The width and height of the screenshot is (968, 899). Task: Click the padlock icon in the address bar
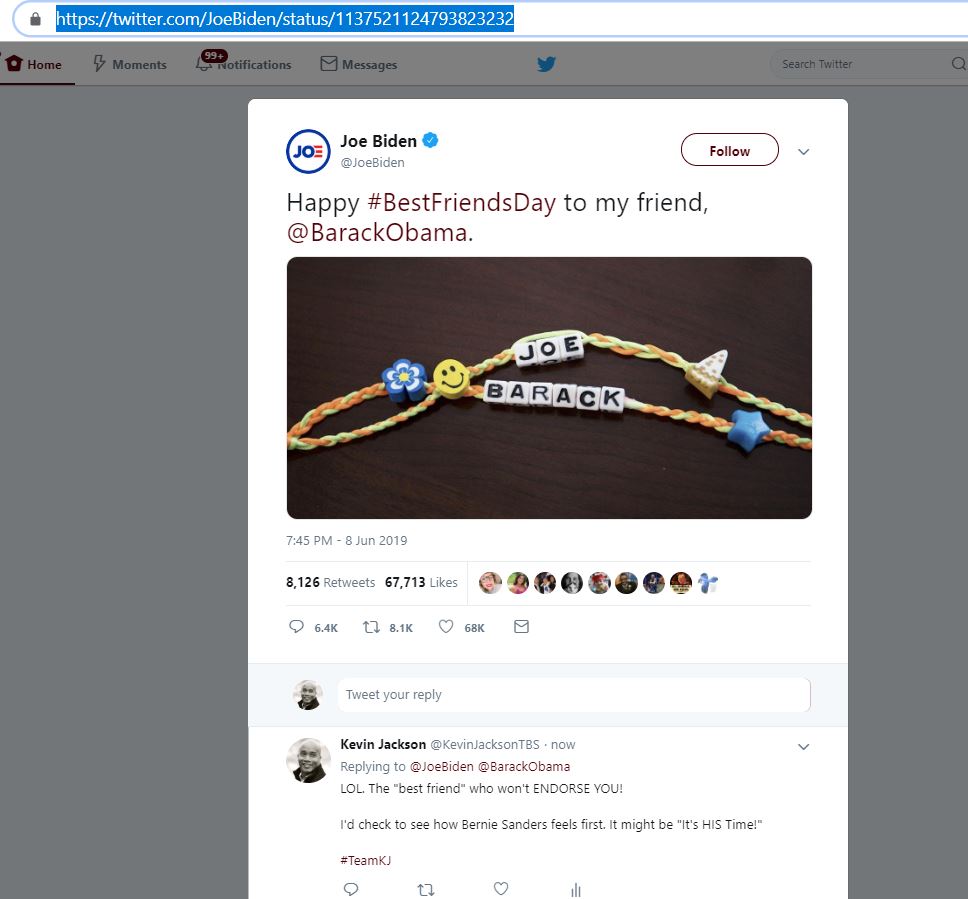coord(36,19)
